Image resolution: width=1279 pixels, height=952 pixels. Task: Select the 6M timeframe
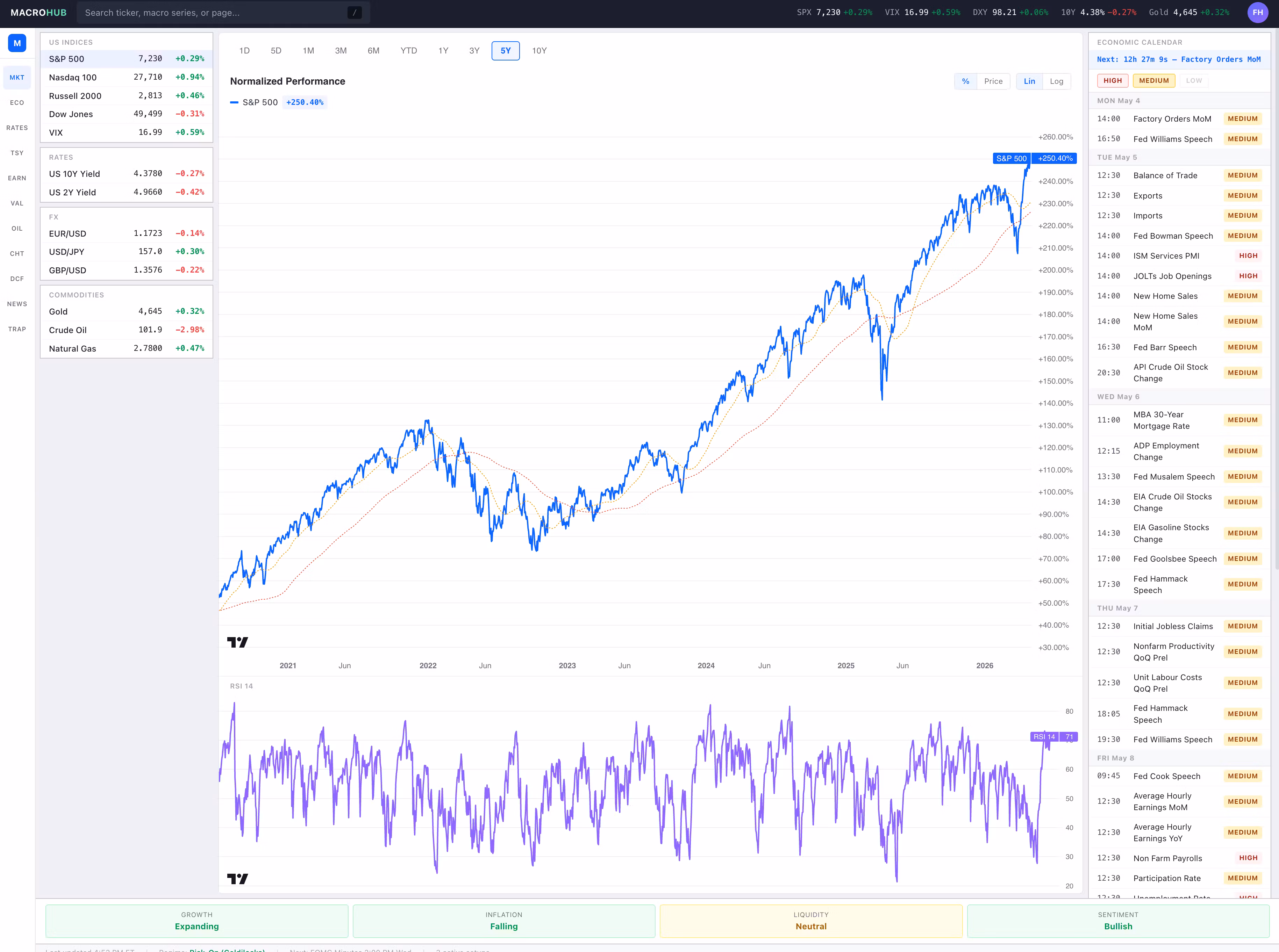(x=373, y=51)
